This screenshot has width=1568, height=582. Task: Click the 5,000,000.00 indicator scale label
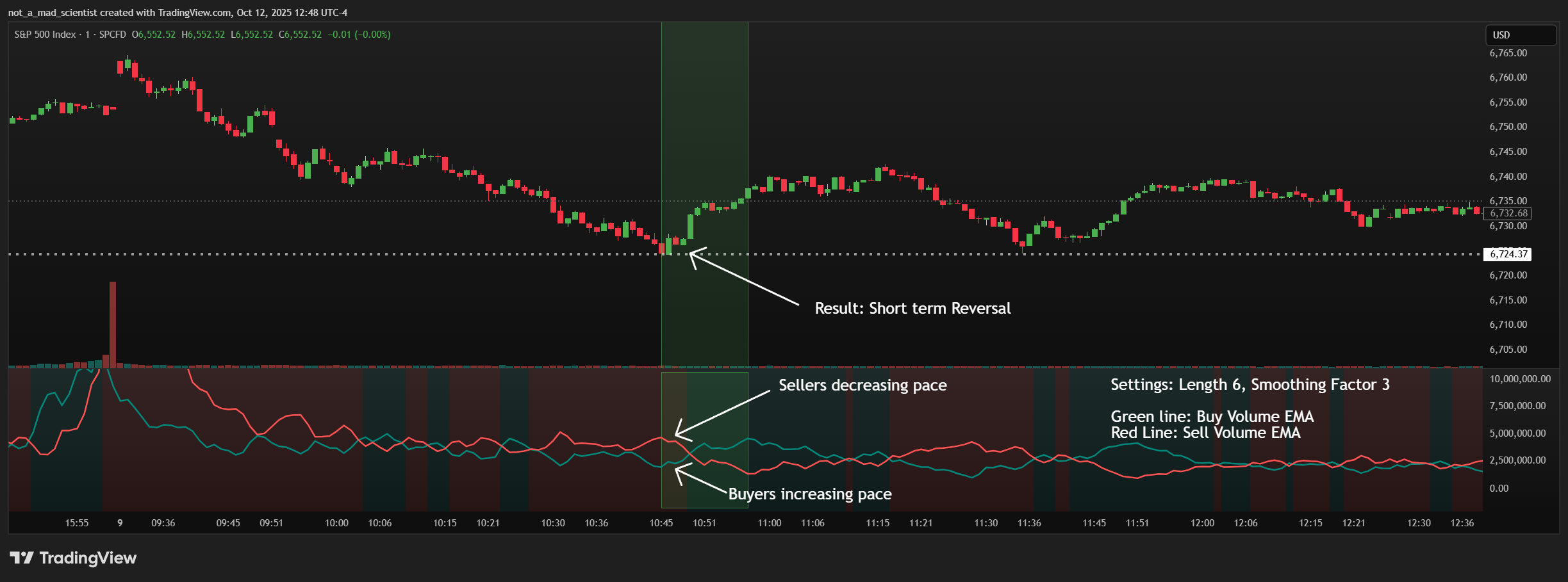coord(1518,433)
